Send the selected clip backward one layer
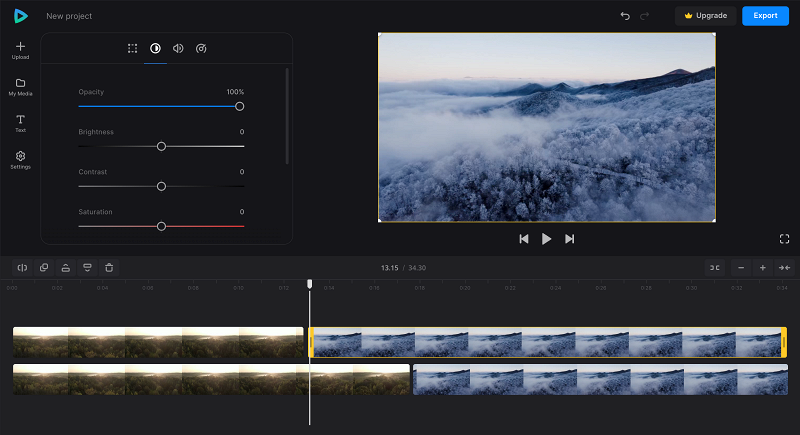The width and height of the screenshot is (800, 435). click(87, 268)
